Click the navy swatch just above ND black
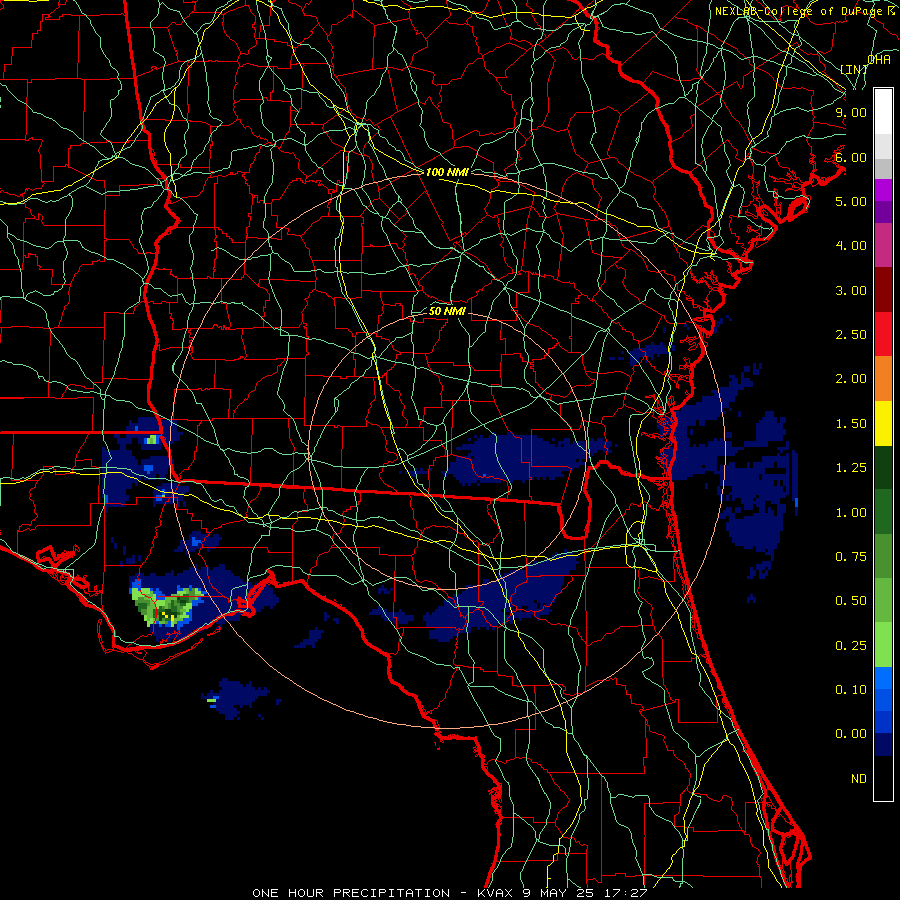This screenshot has height=900, width=900. (x=883, y=745)
